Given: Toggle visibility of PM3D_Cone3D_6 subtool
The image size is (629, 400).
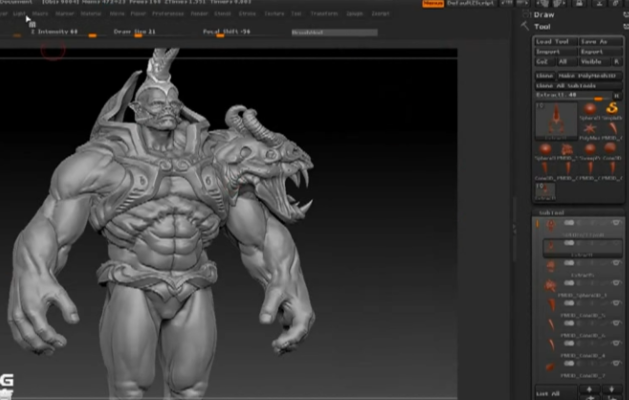Looking at the screenshot, I should tap(617, 323).
